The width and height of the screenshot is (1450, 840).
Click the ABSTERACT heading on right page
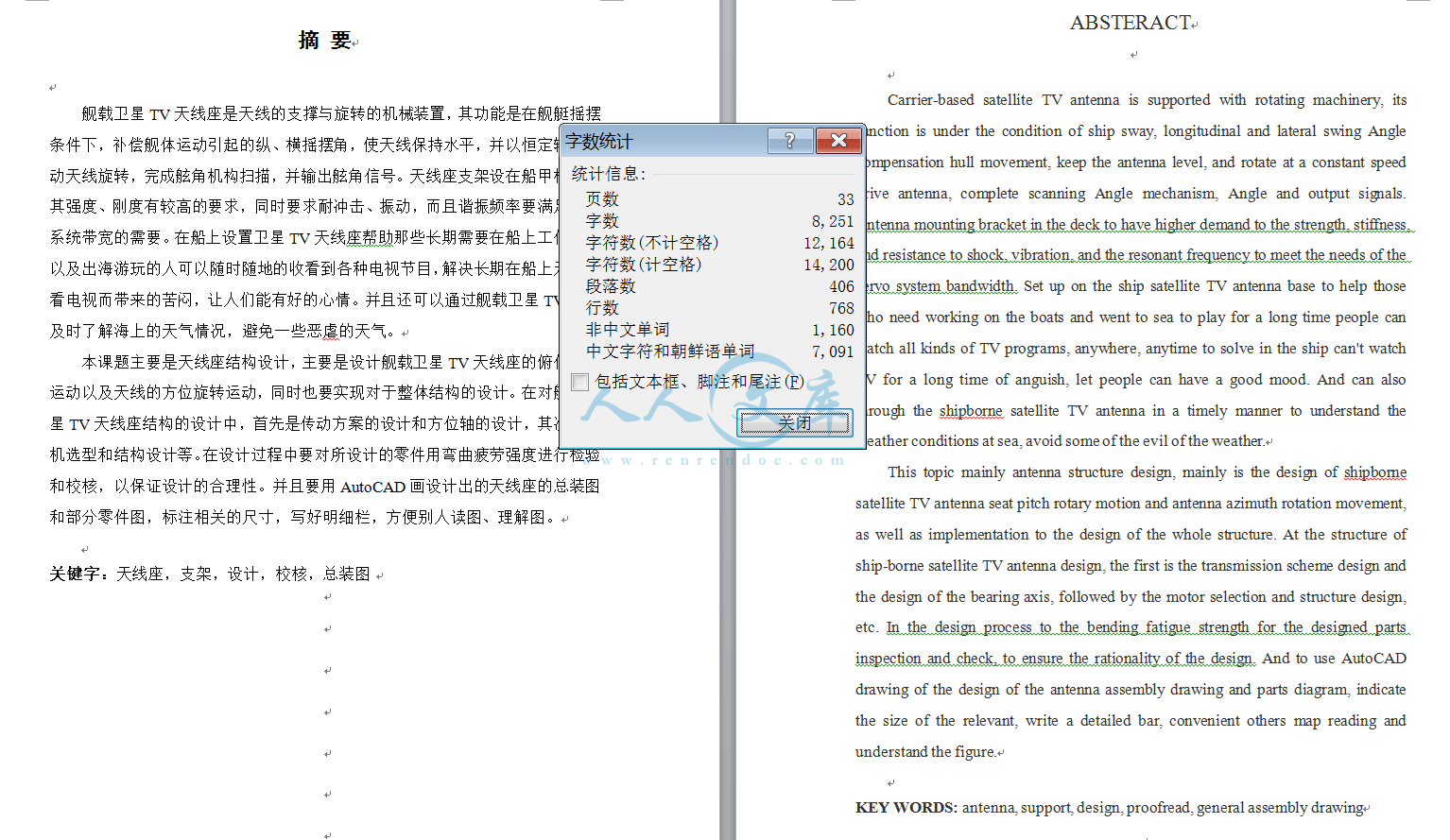(1131, 23)
